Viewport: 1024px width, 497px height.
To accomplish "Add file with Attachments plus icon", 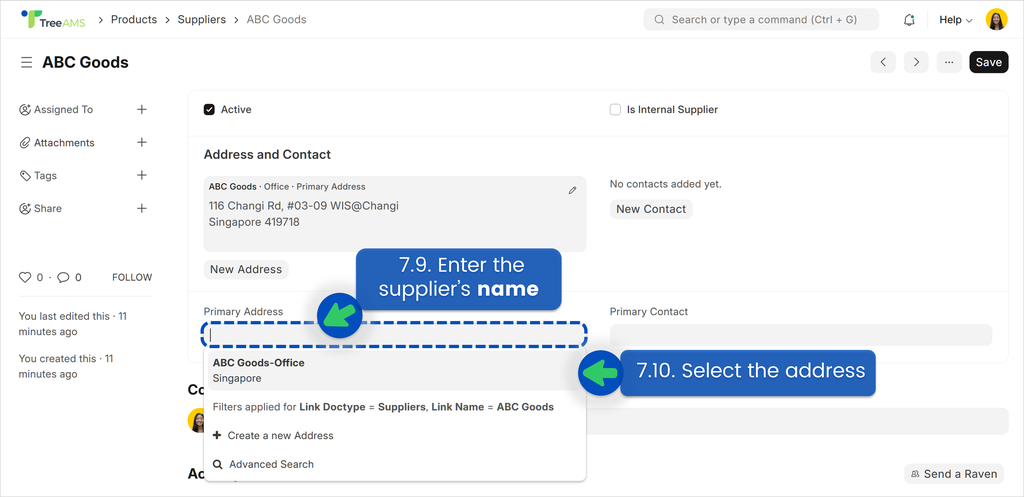I will coord(142,142).
